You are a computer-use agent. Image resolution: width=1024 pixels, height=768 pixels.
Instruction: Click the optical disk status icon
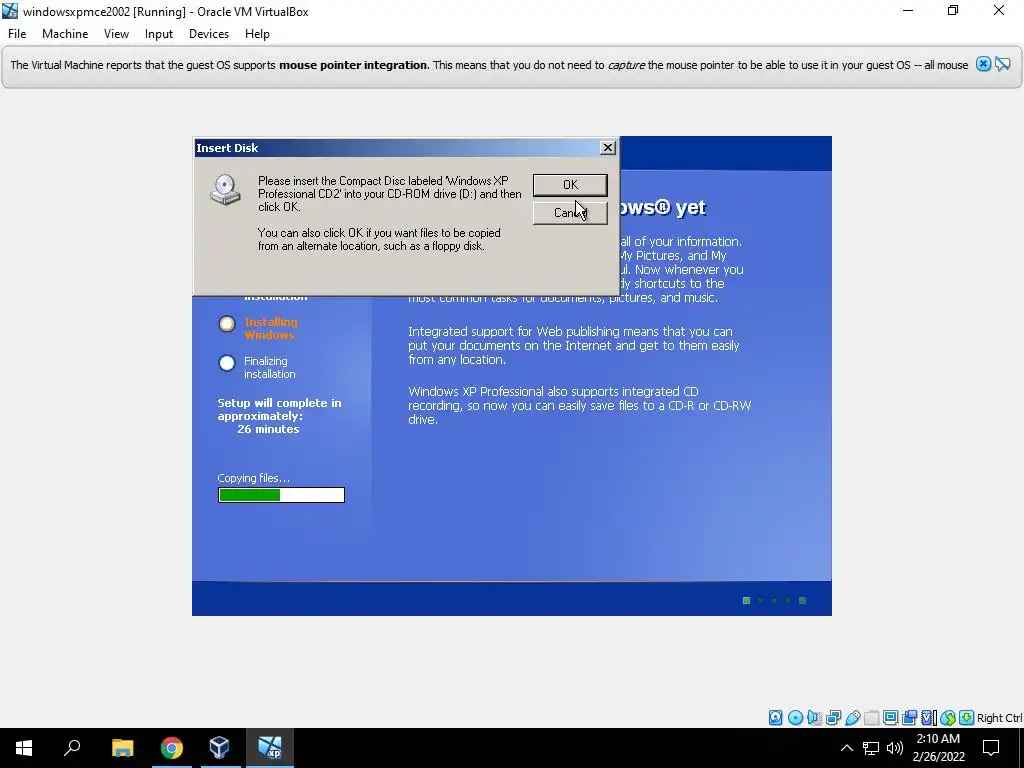point(795,718)
